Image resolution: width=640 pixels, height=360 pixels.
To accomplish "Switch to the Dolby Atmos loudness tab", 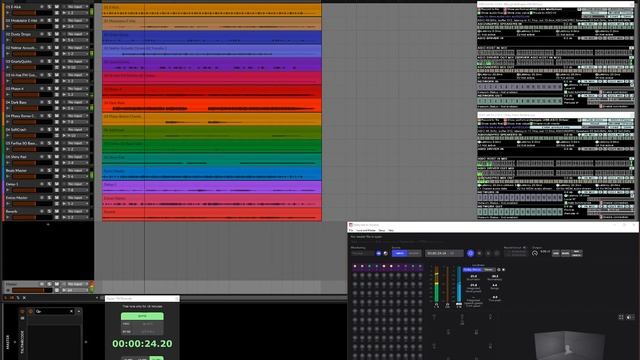I will pos(472,269).
